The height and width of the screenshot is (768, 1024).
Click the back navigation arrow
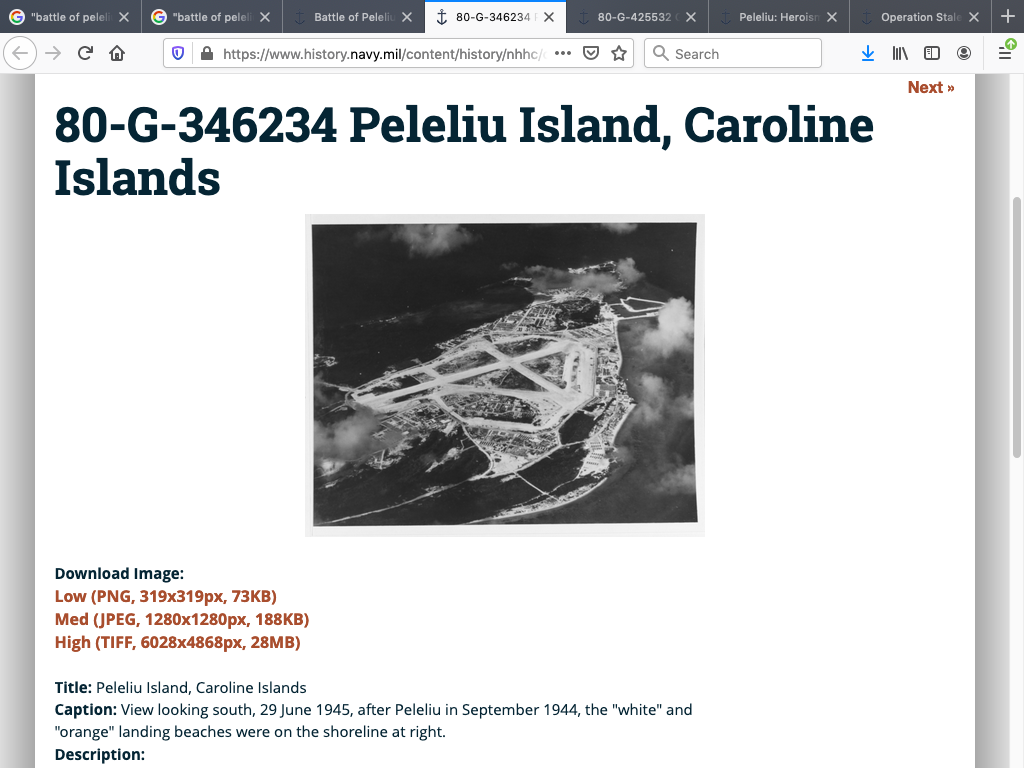tap(21, 54)
